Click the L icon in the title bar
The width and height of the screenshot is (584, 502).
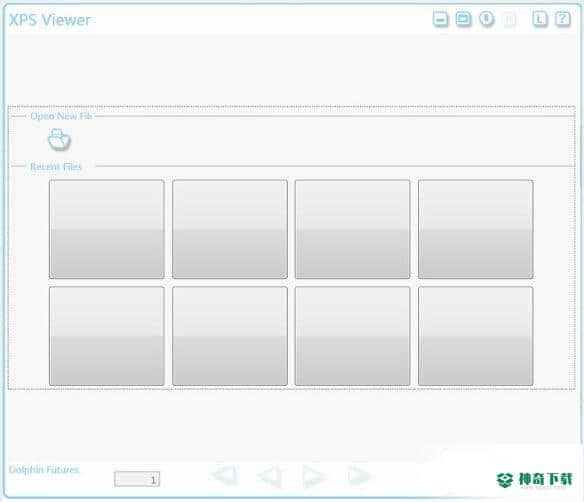pos(540,19)
